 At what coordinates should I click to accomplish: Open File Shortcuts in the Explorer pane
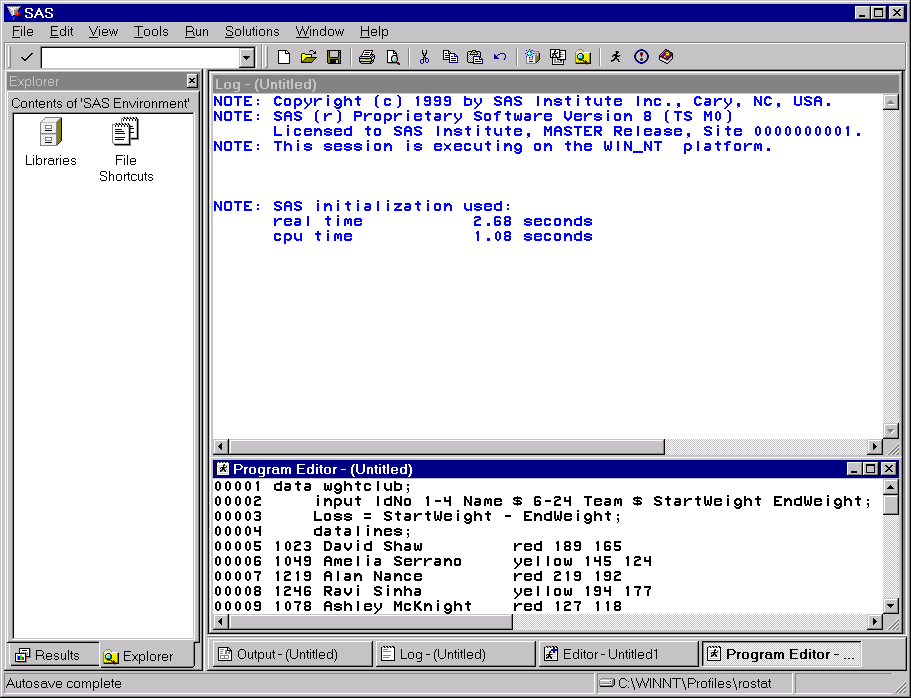pos(126,149)
